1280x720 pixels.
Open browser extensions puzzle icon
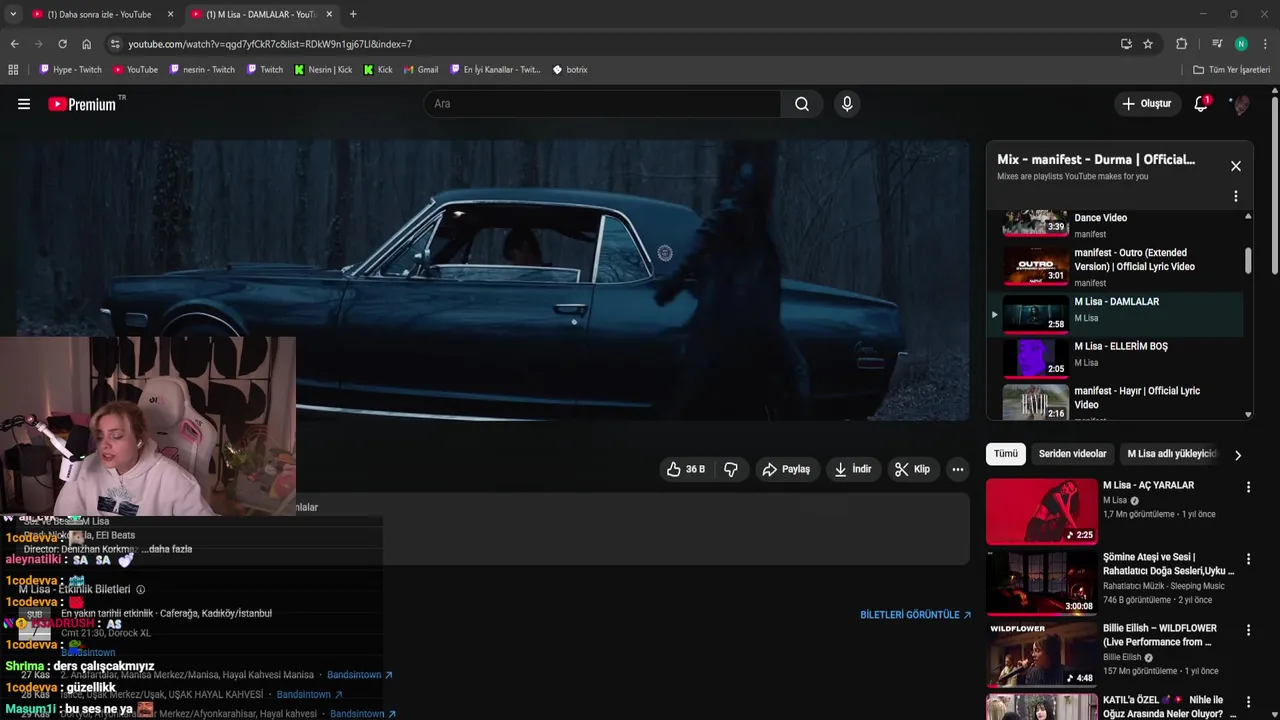1181,44
